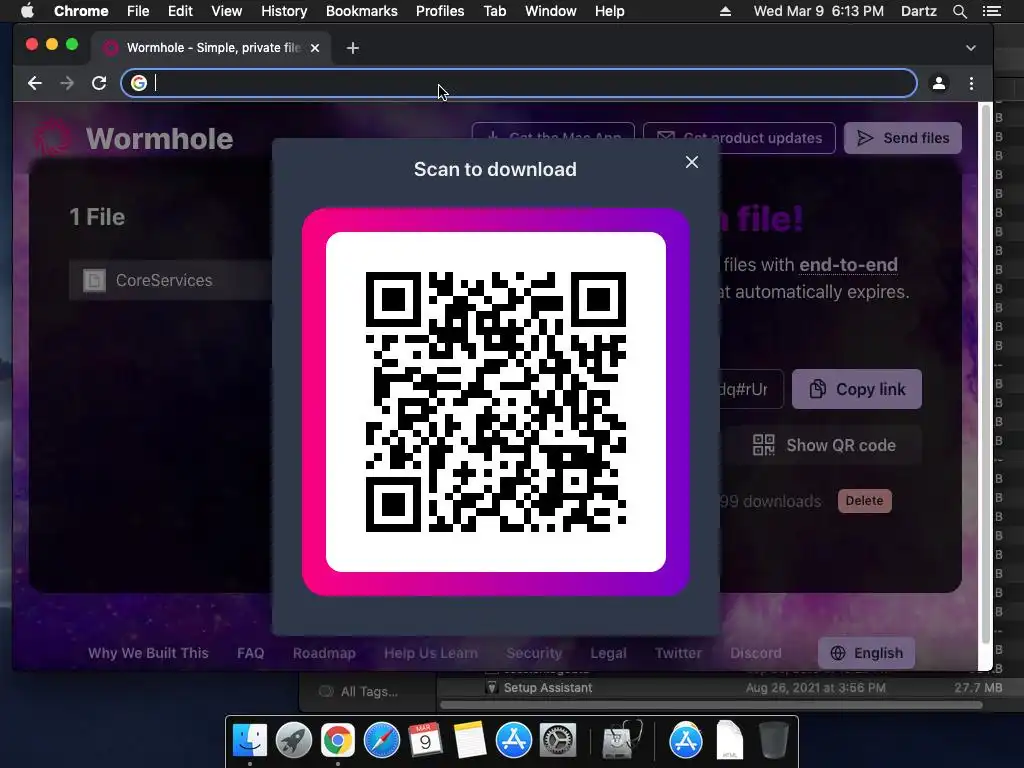Click the eject icon in menu bar
This screenshot has height=768, width=1024.
coord(725,11)
